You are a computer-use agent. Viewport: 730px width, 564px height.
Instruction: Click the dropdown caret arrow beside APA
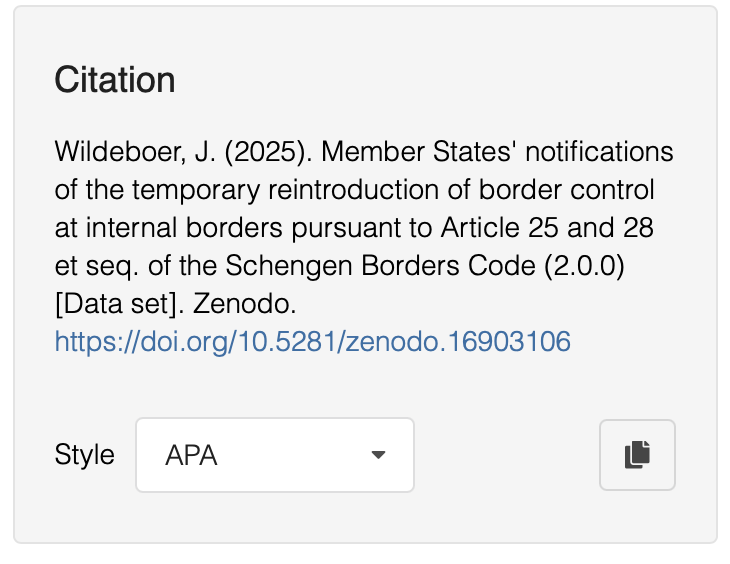(378, 455)
